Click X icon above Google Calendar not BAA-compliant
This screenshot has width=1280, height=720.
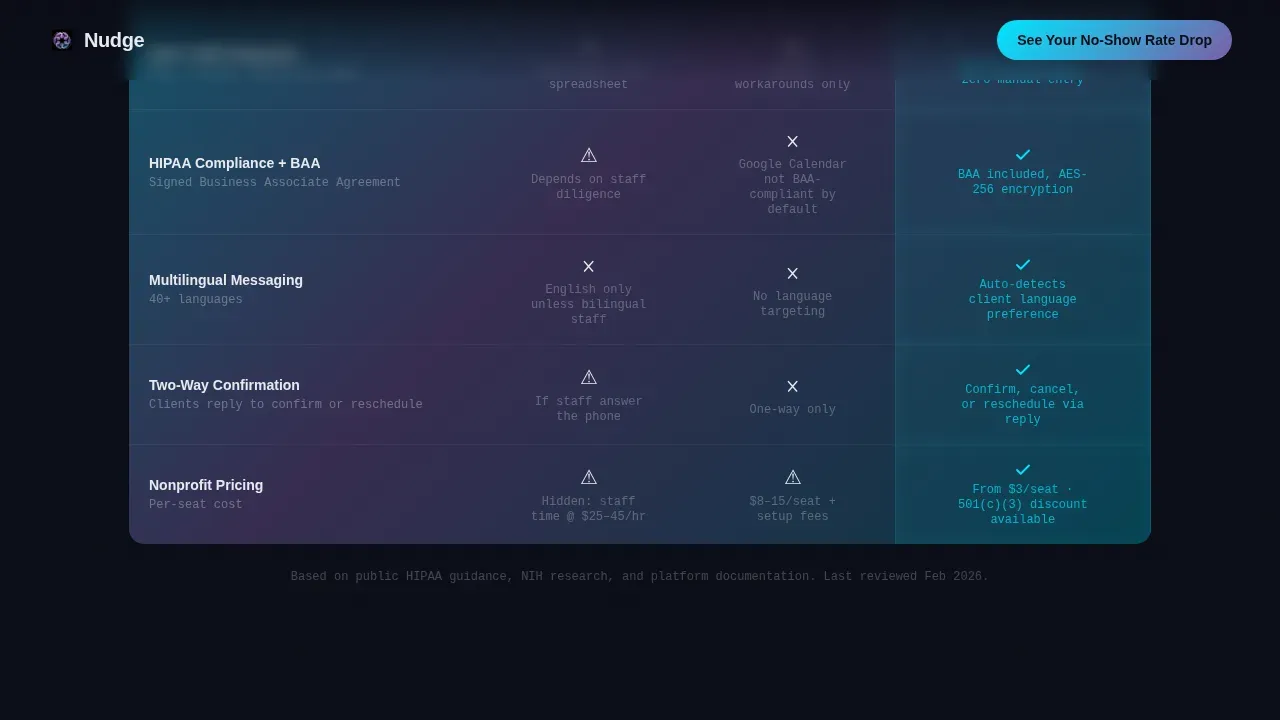click(793, 141)
